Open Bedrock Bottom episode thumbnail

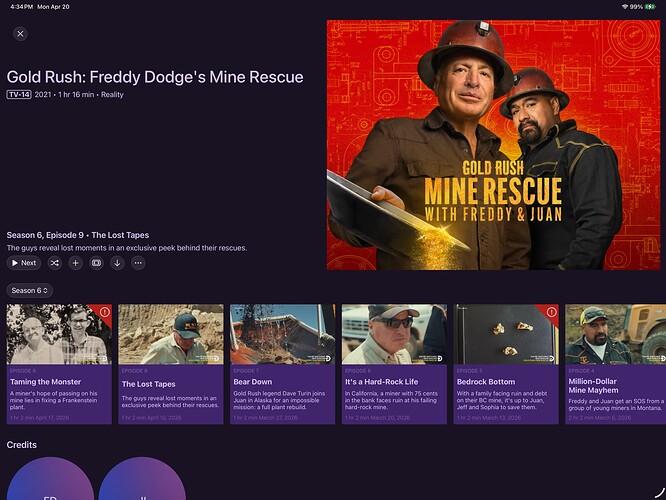click(x=506, y=334)
